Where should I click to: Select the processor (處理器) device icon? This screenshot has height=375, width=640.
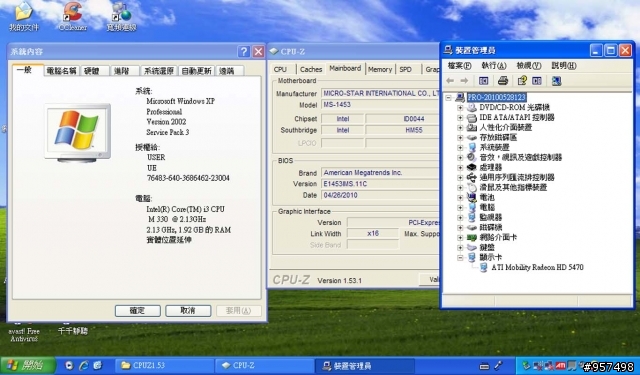pos(472,167)
